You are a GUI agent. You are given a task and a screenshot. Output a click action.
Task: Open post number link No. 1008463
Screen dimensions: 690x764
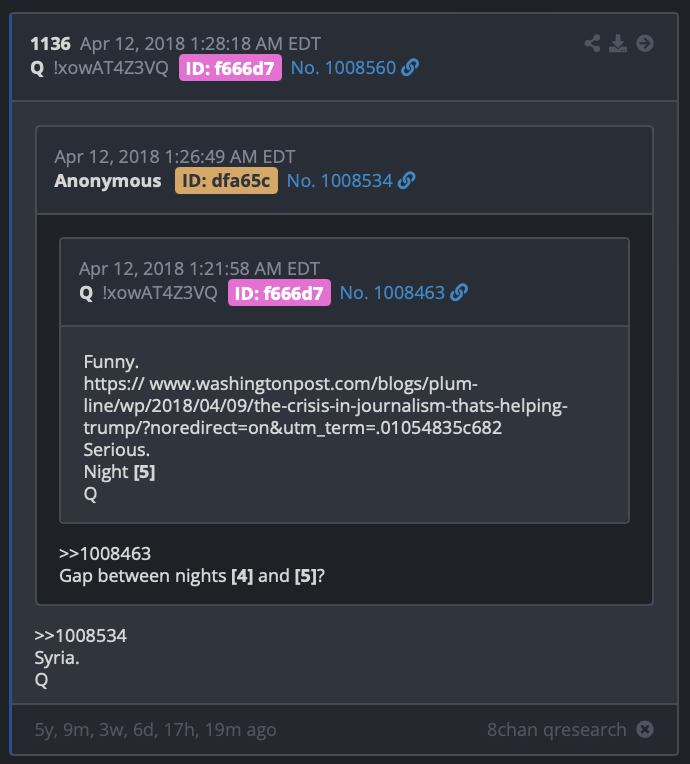[392, 293]
